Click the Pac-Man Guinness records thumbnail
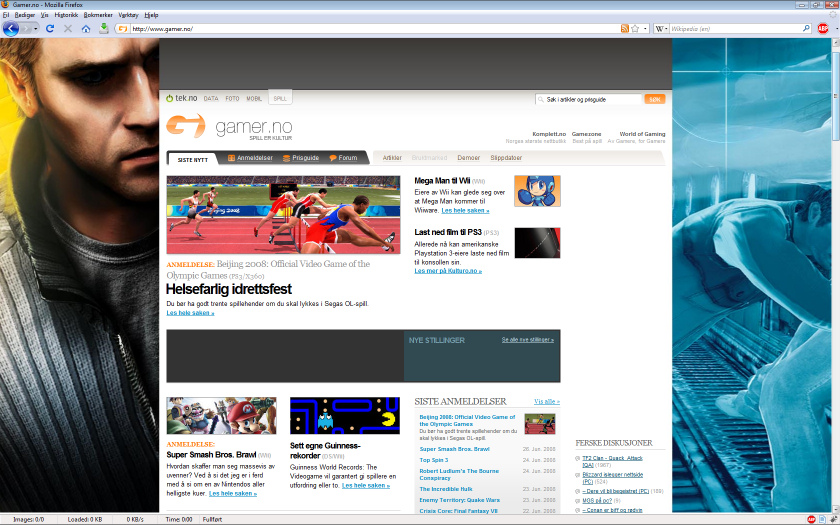The image size is (840, 525). pos(345,416)
